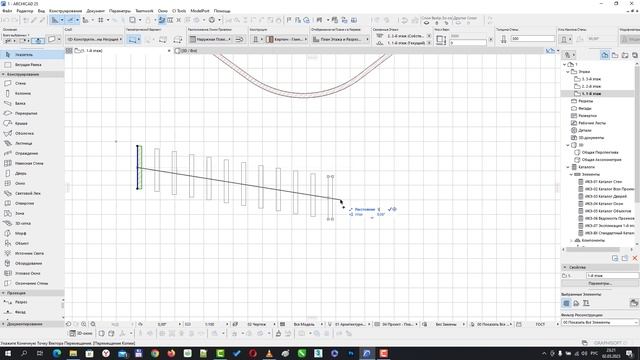
Task: Open the План Этажа и Разрез dropdown
Action: [340, 39]
